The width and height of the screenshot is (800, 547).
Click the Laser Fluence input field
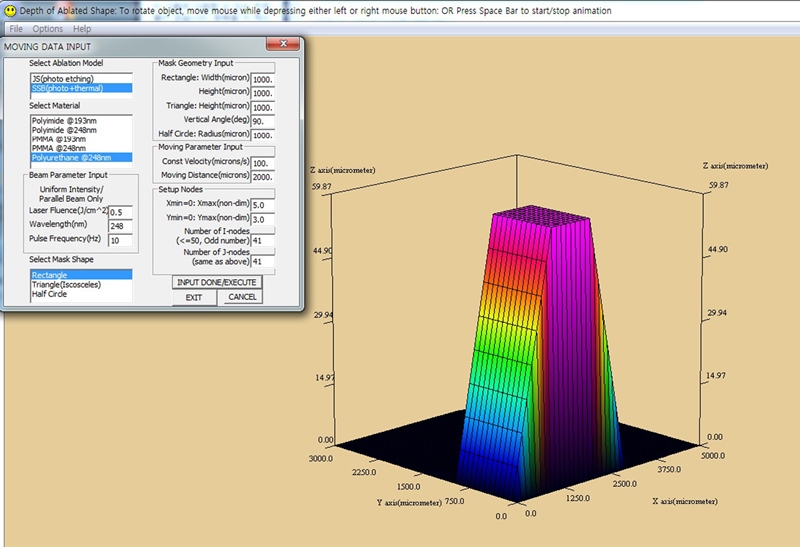point(120,212)
